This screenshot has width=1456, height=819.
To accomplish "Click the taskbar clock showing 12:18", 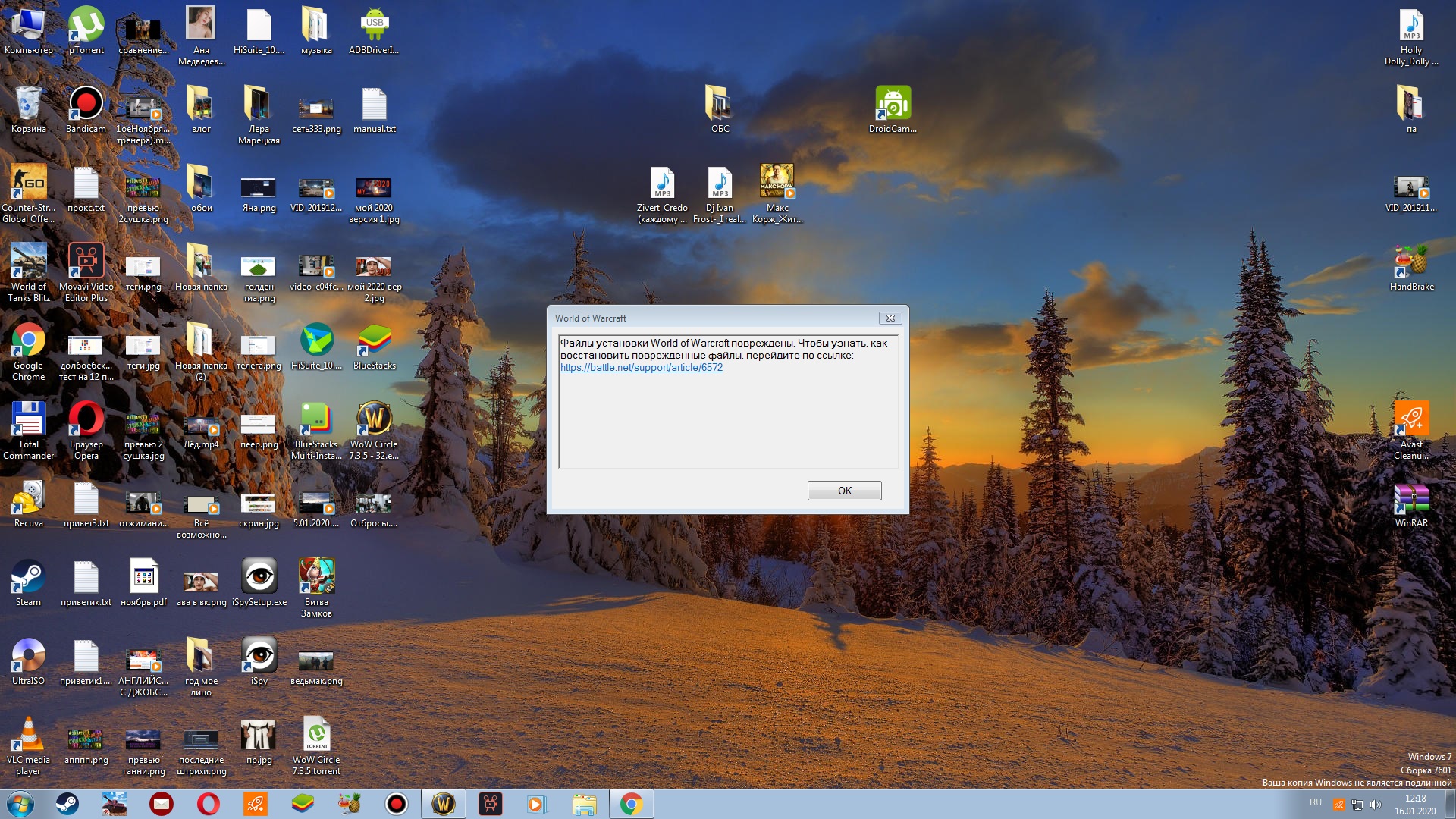I will (x=1415, y=804).
